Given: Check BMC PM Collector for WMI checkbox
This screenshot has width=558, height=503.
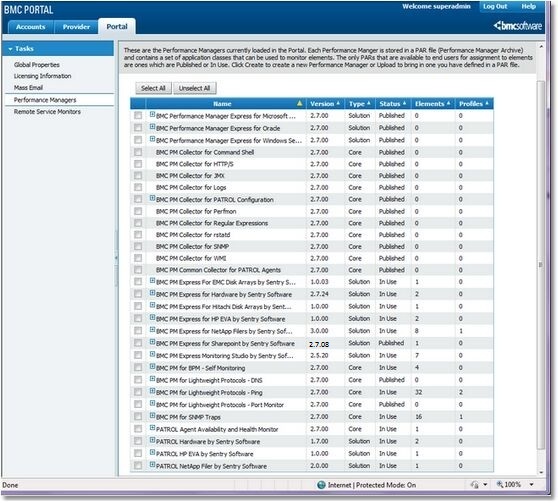Looking at the screenshot, I should pos(138,258).
